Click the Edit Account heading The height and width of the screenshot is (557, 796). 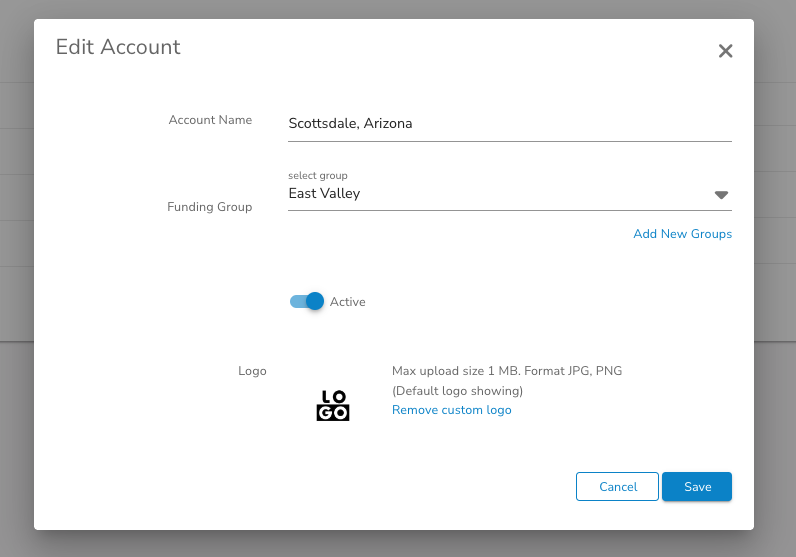point(118,47)
